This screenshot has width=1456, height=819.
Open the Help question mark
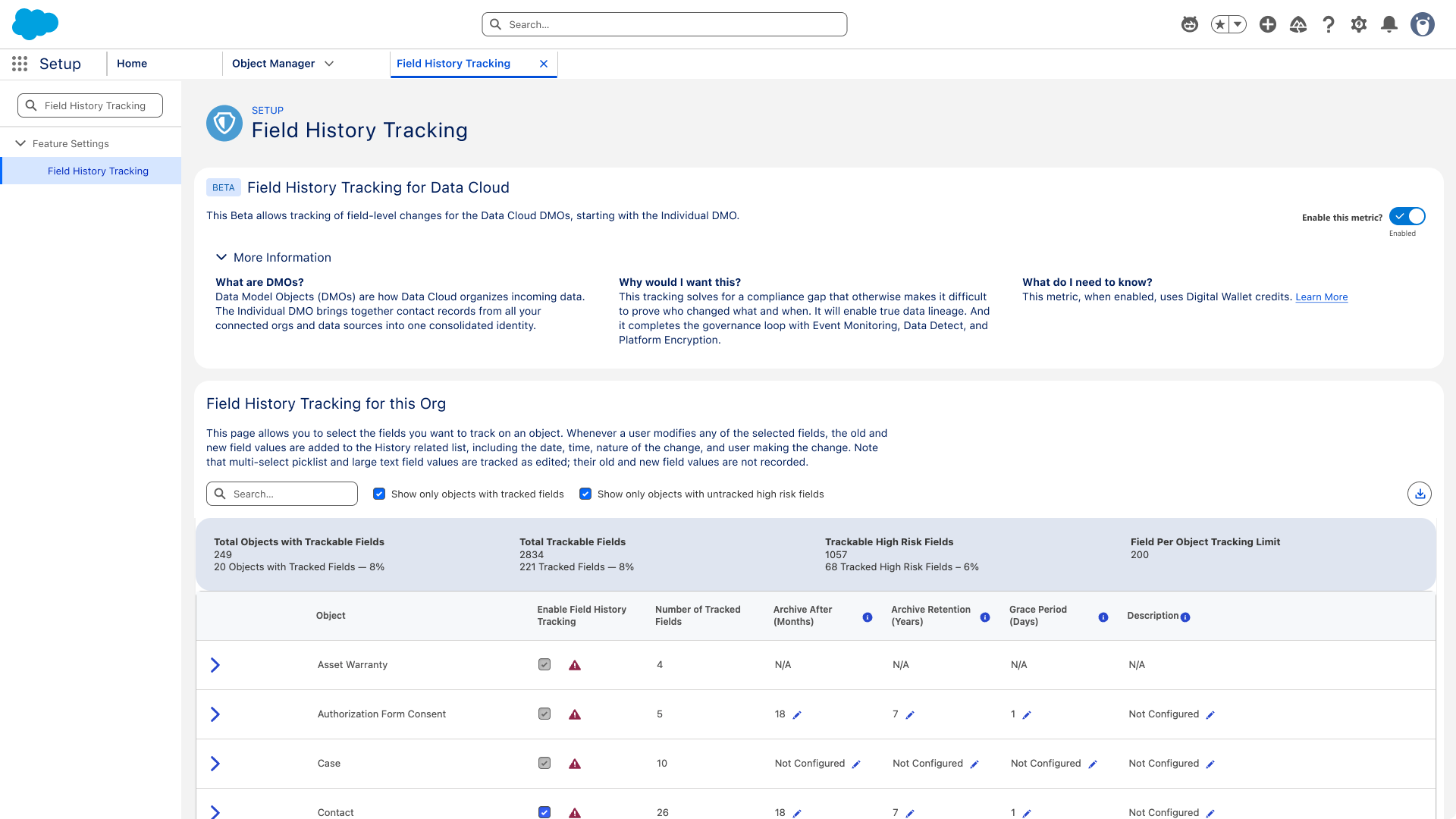(x=1329, y=24)
